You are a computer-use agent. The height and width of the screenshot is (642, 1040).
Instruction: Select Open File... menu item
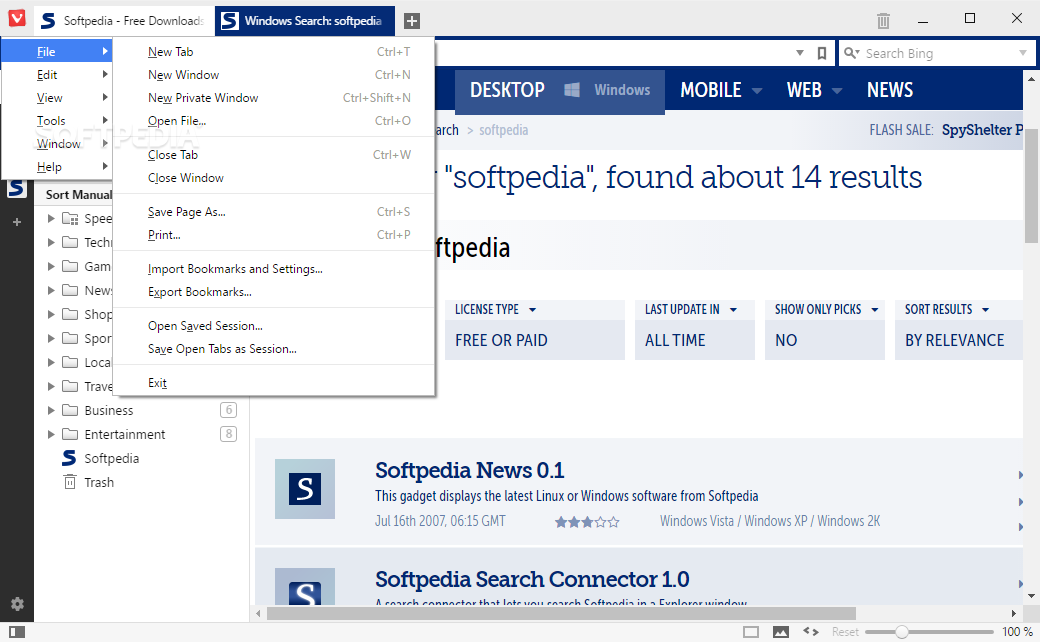274,121
